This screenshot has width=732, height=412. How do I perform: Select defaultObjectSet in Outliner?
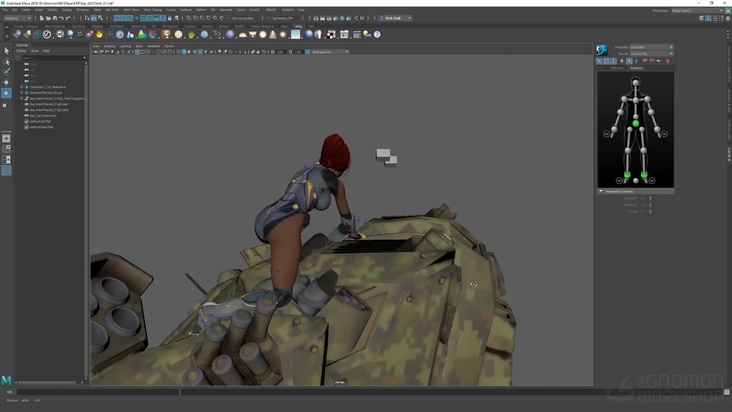(42, 127)
